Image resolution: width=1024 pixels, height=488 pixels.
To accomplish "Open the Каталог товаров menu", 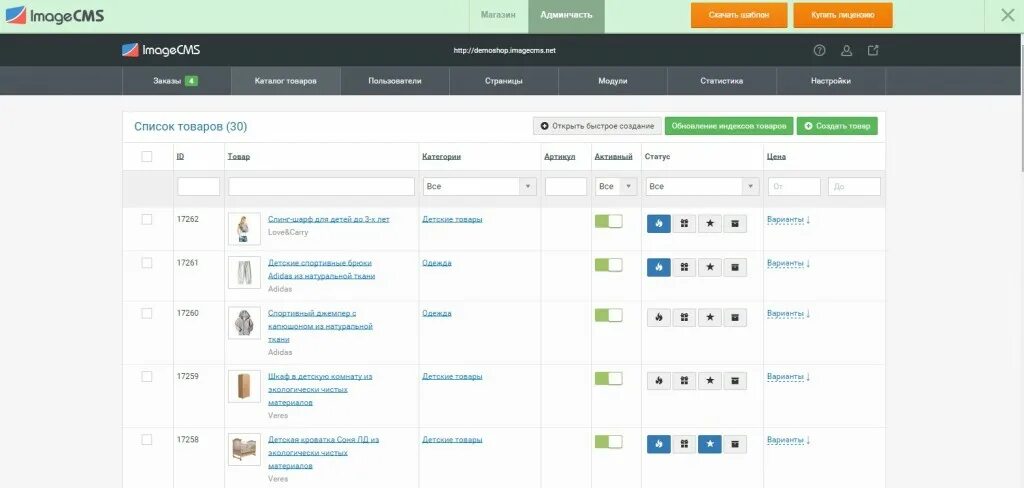I will coord(285,81).
